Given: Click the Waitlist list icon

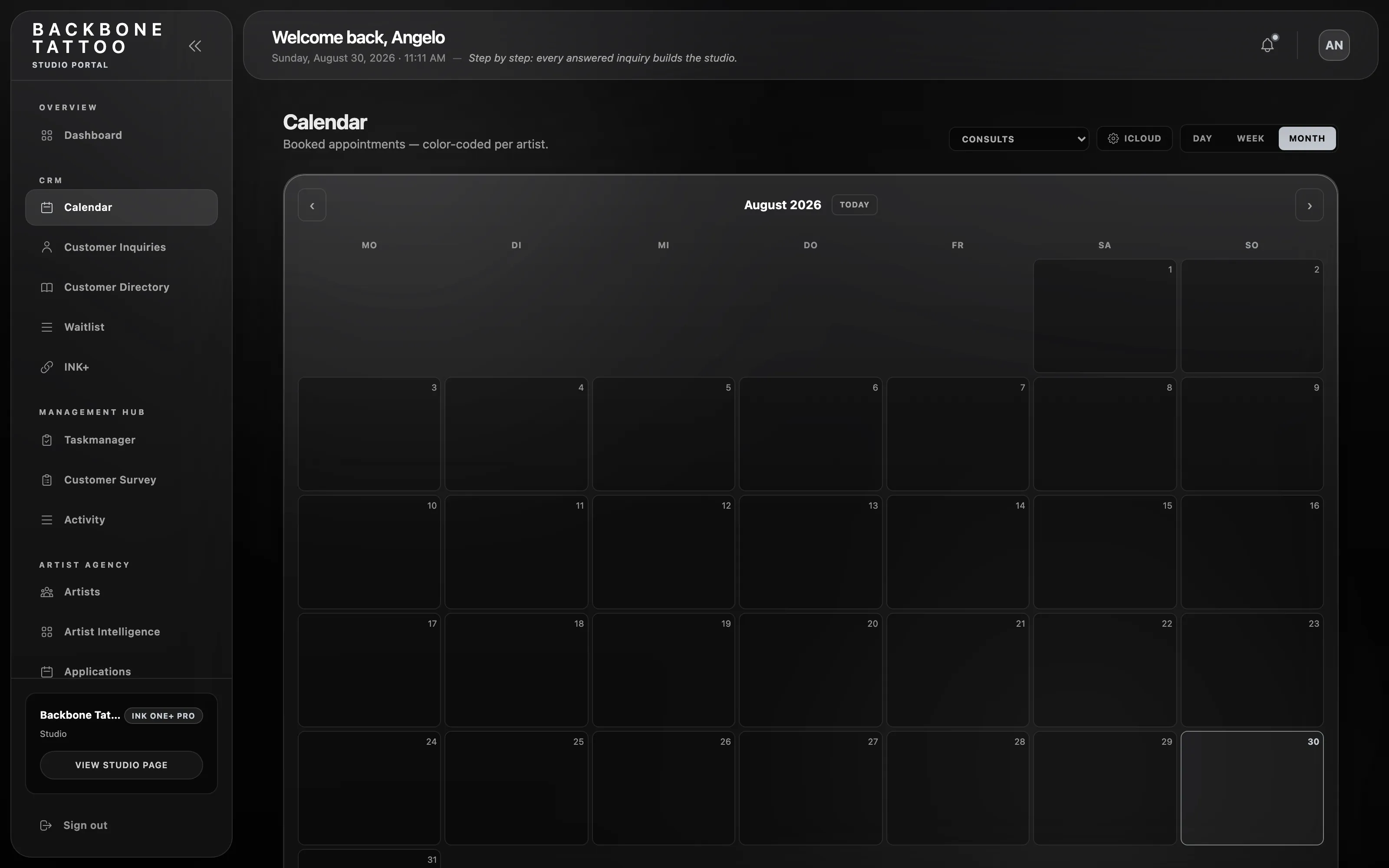Looking at the screenshot, I should [x=47, y=327].
